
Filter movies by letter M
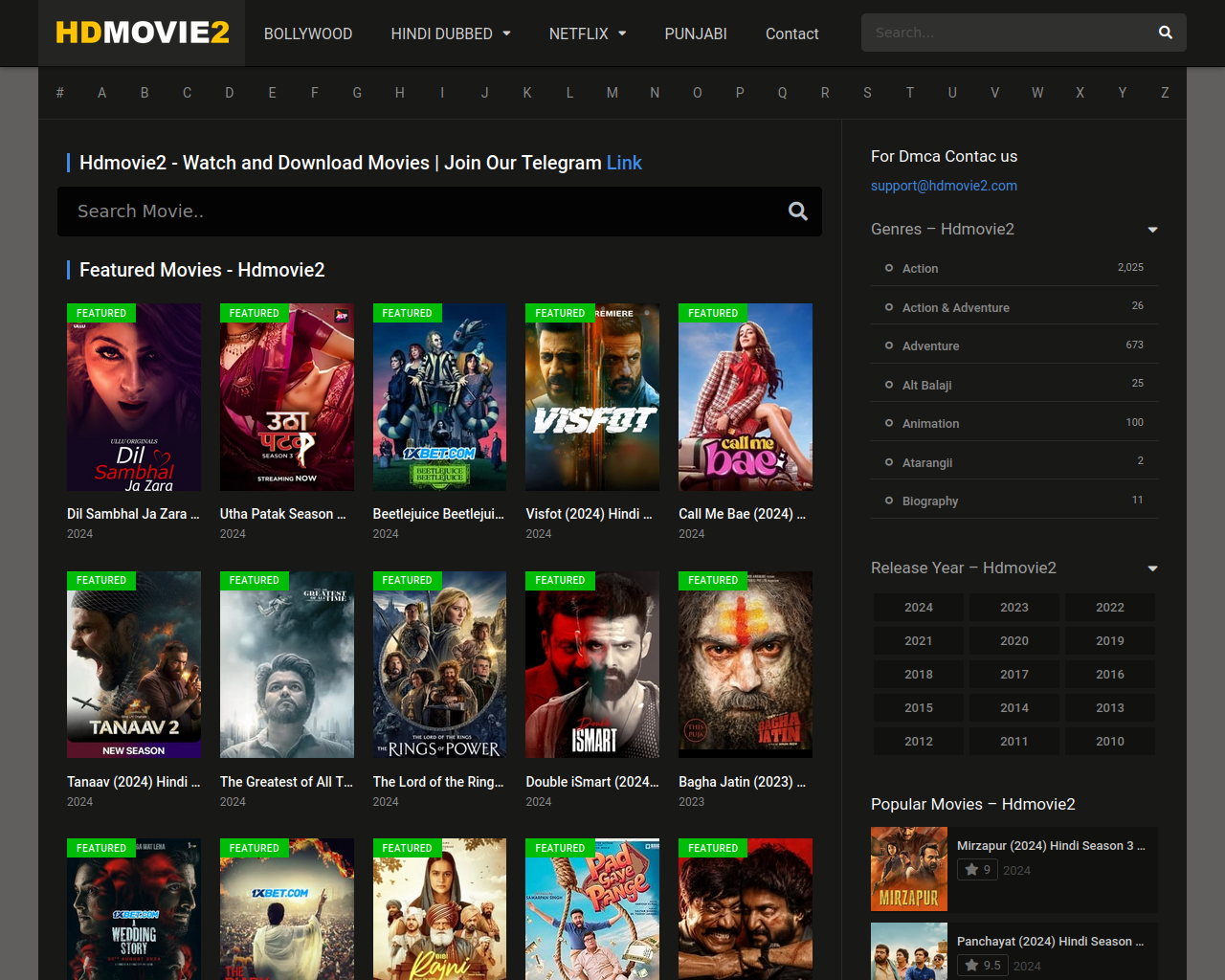pyautogui.click(x=612, y=93)
